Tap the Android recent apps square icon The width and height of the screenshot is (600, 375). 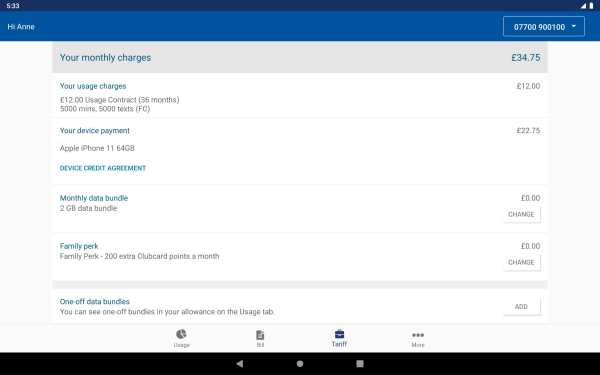point(360,364)
